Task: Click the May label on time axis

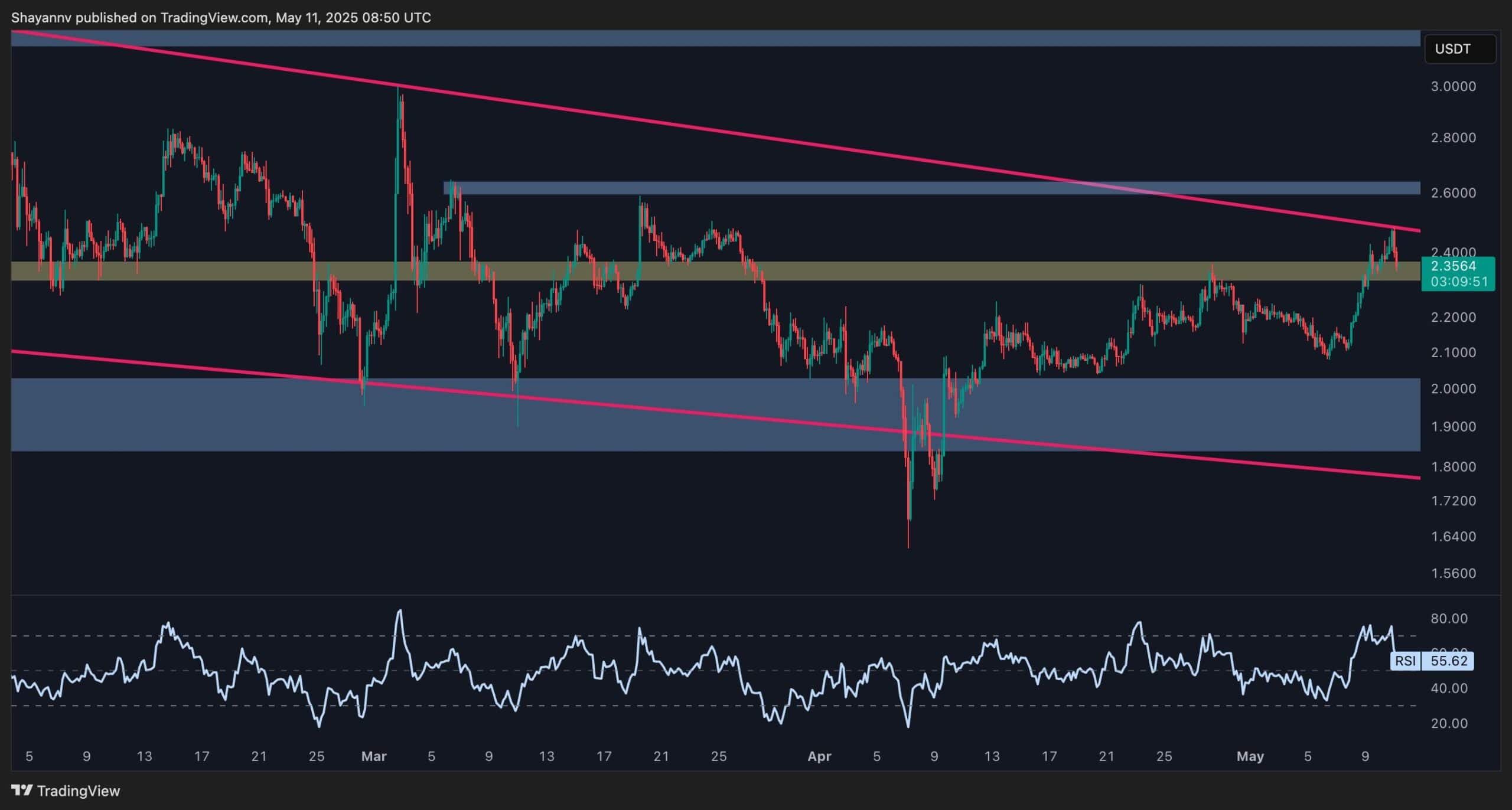Action: point(1250,756)
